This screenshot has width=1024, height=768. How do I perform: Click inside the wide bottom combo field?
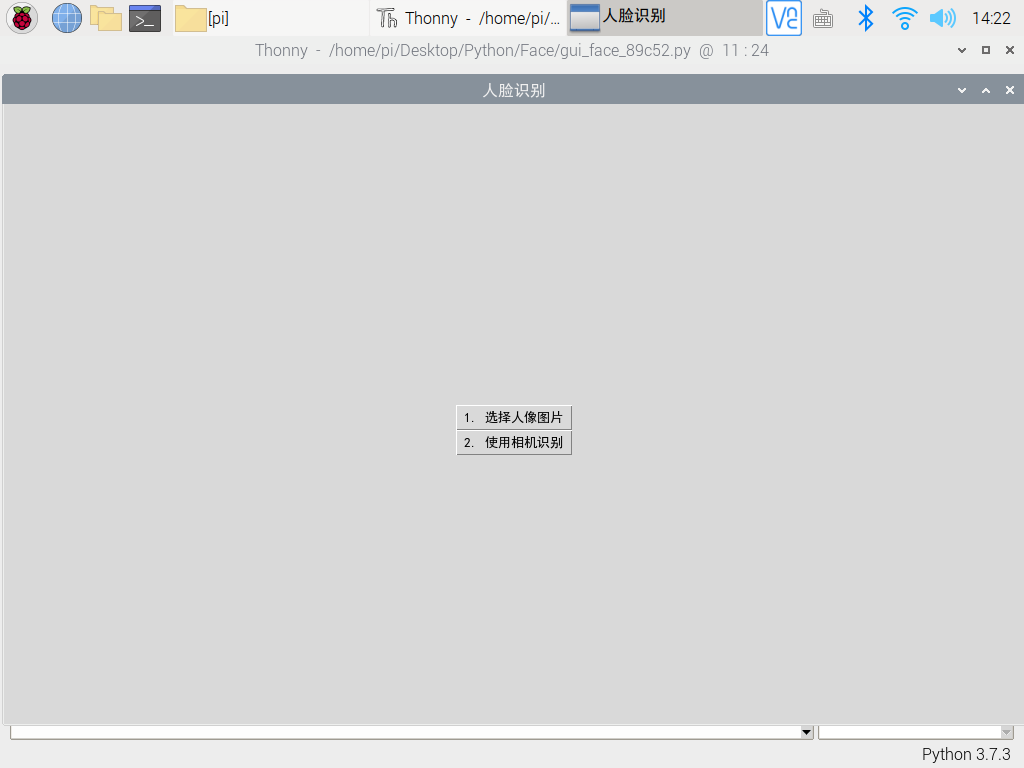[x=405, y=732]
